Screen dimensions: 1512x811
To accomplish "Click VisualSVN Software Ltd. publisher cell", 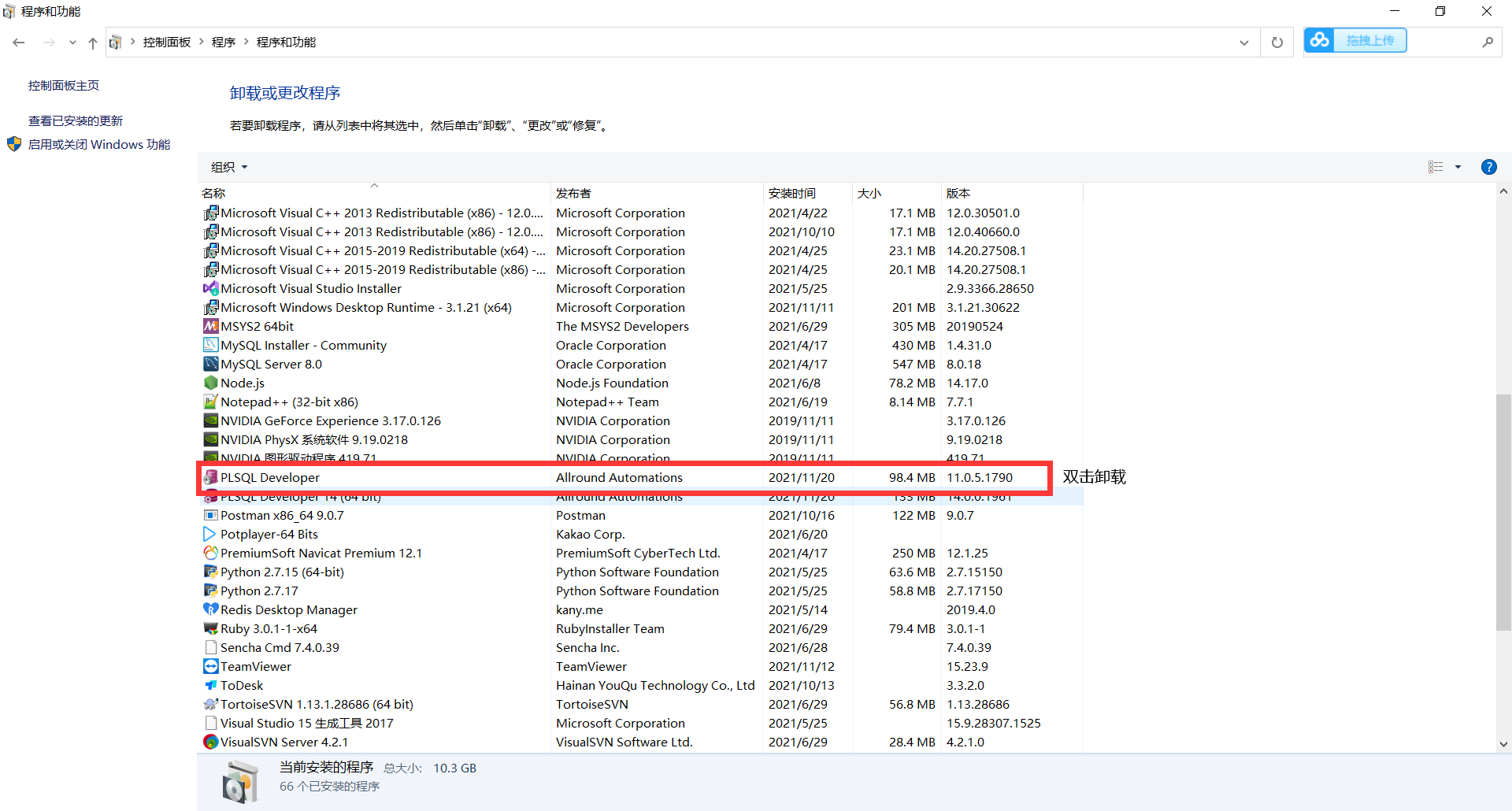I will [x=624, y=742].
